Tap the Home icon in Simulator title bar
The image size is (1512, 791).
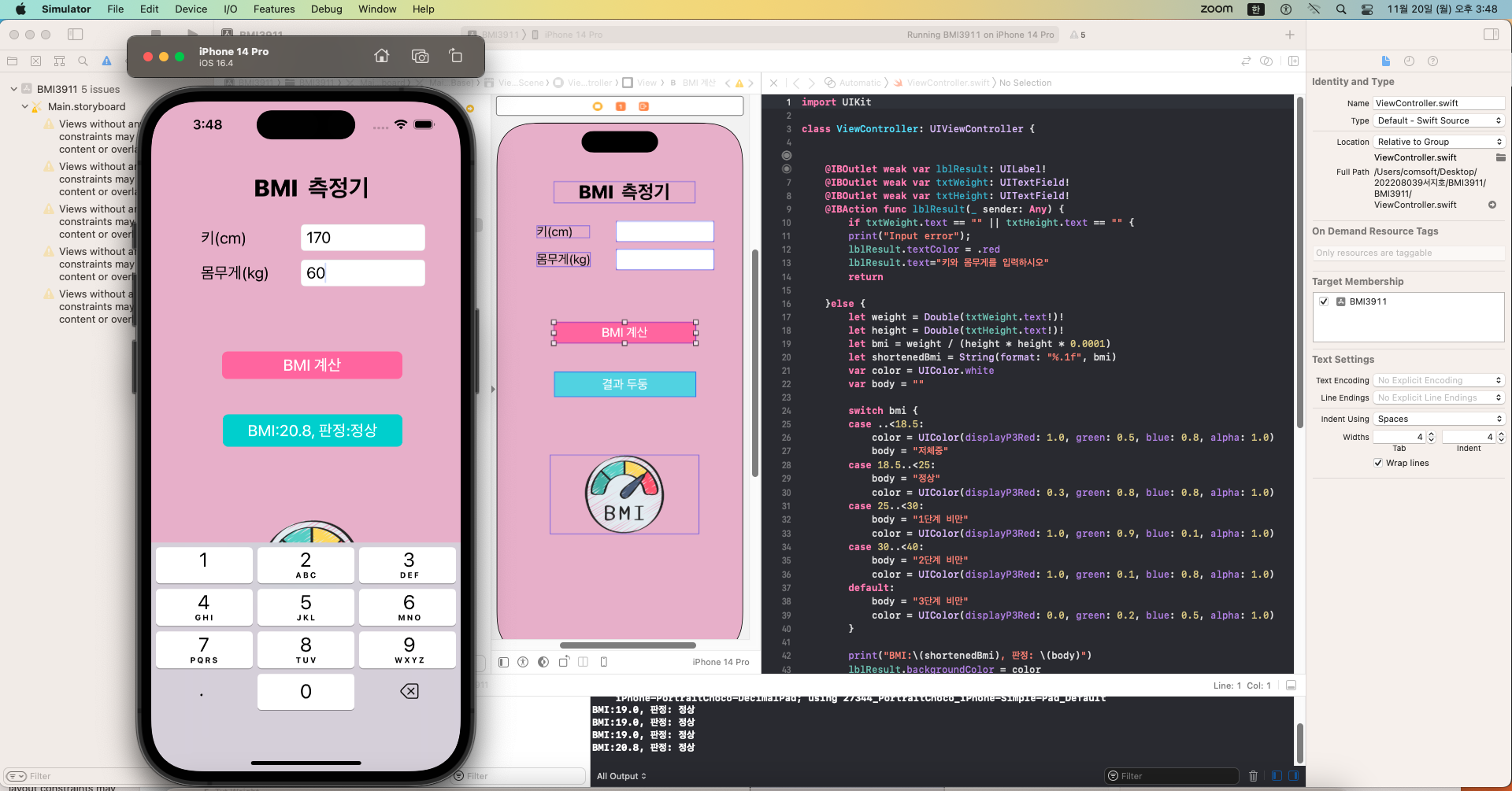click(382, 56)
